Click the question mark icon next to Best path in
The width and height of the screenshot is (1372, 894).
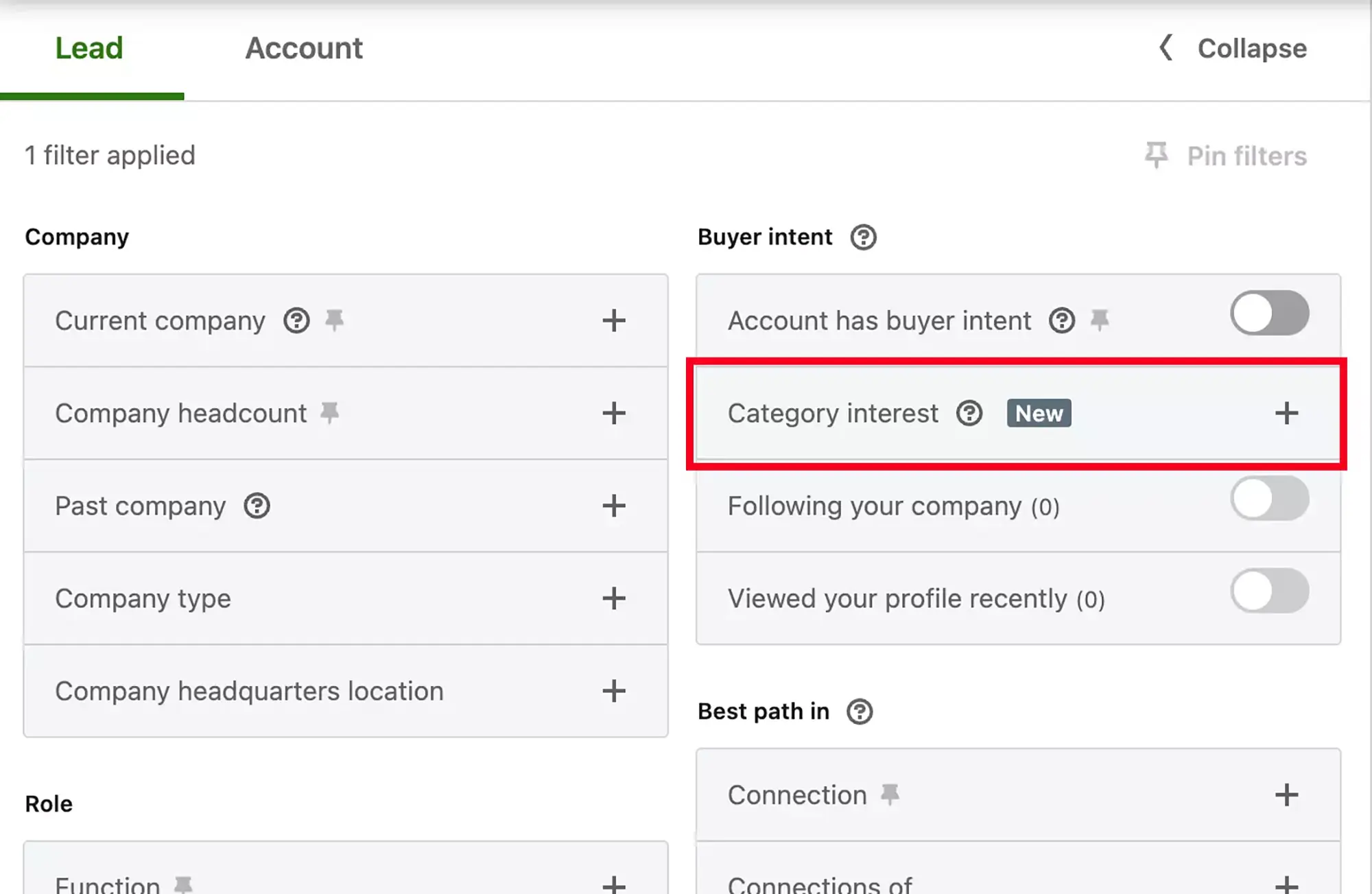(x=859, y=711)
